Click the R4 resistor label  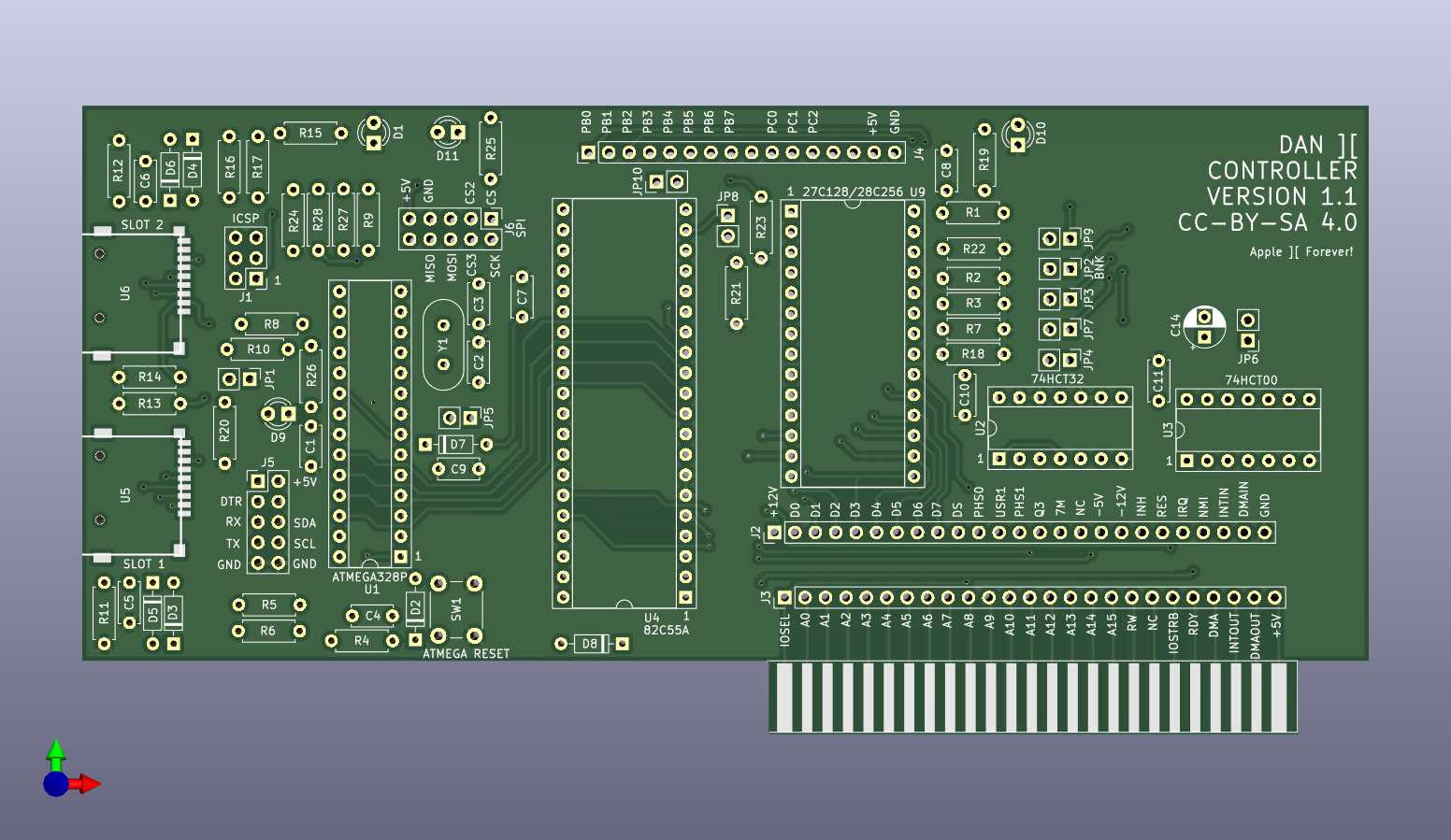(362, 641)
